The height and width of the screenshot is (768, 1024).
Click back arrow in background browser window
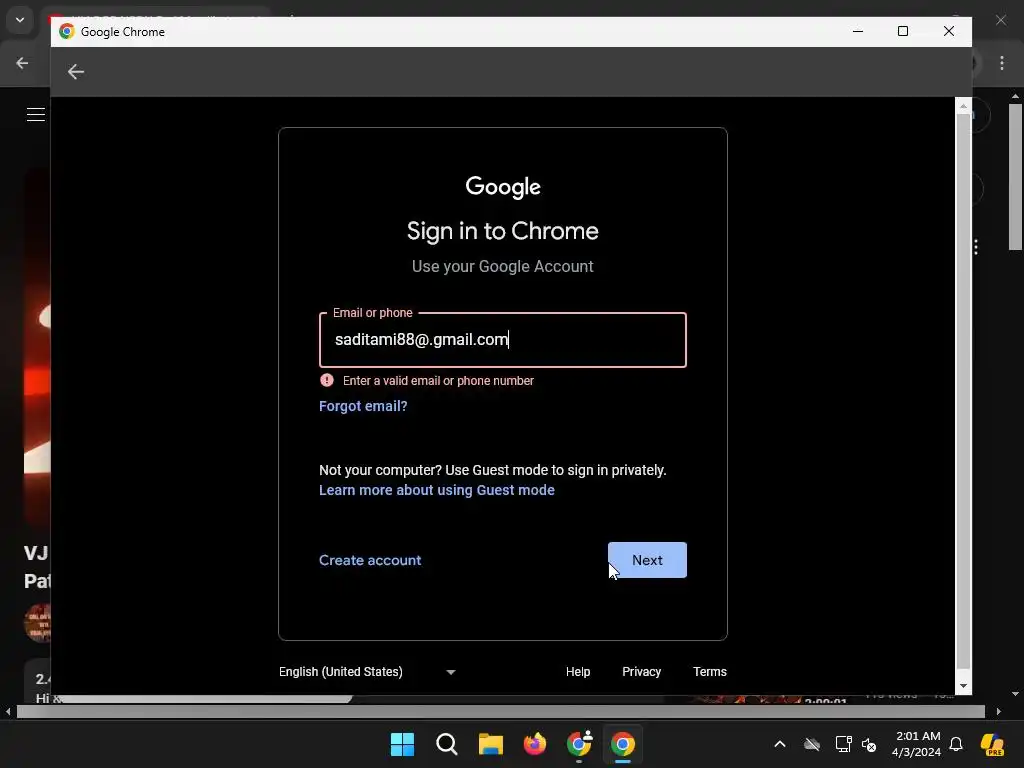22,63
